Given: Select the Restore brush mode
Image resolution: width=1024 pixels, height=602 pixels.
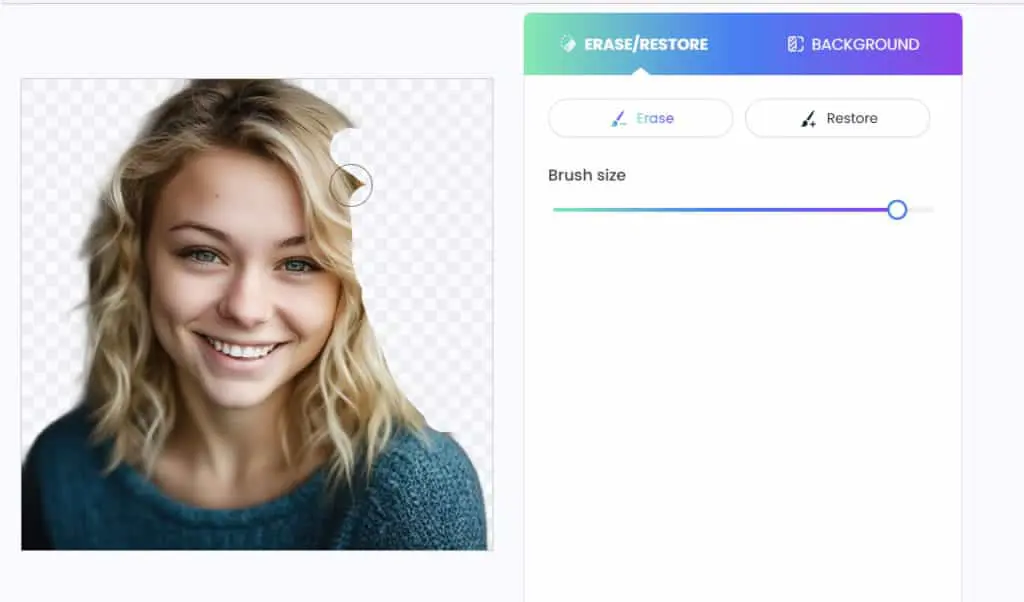Looking at the screenshot, I should pyautogui.click(x=837, y=118).
